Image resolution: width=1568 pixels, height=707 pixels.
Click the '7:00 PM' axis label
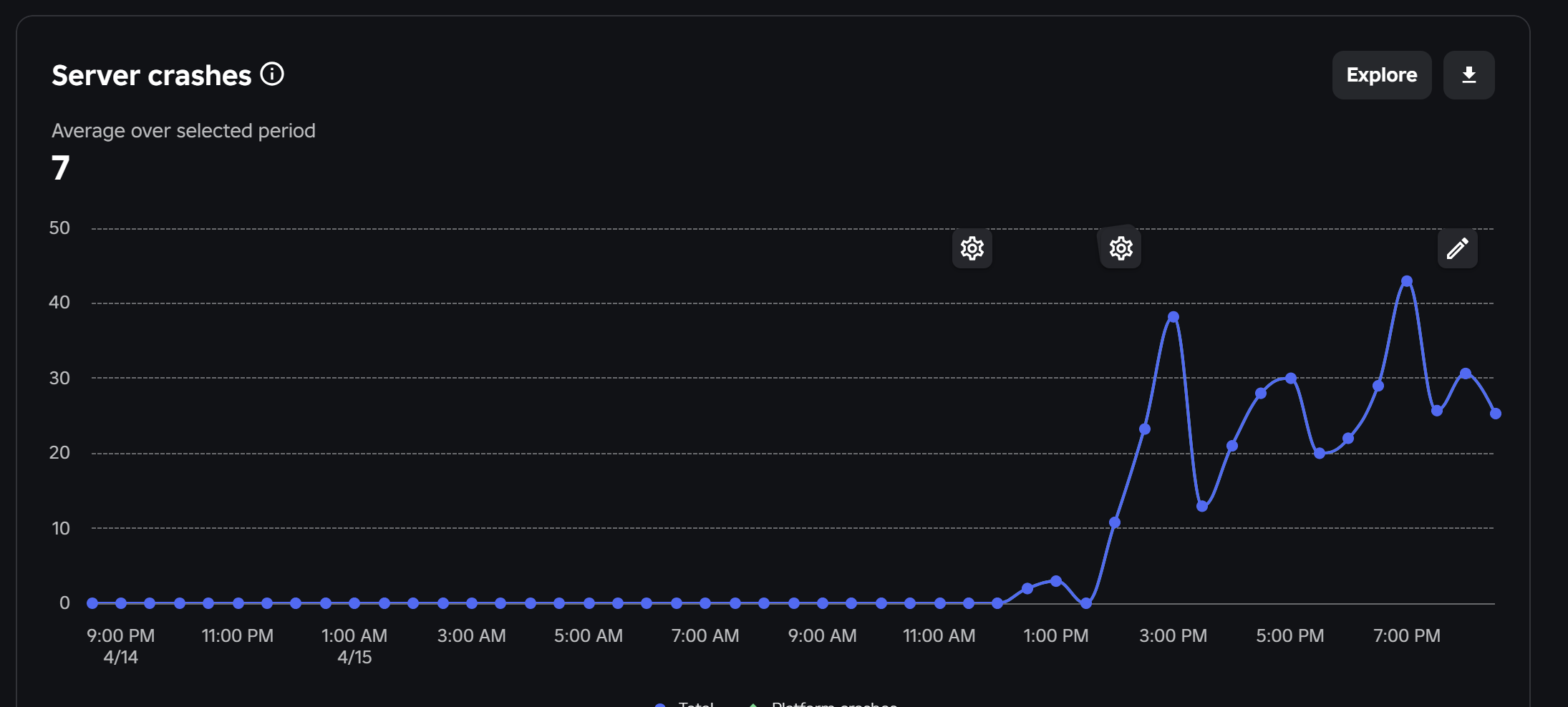[x=1407, y=635]
